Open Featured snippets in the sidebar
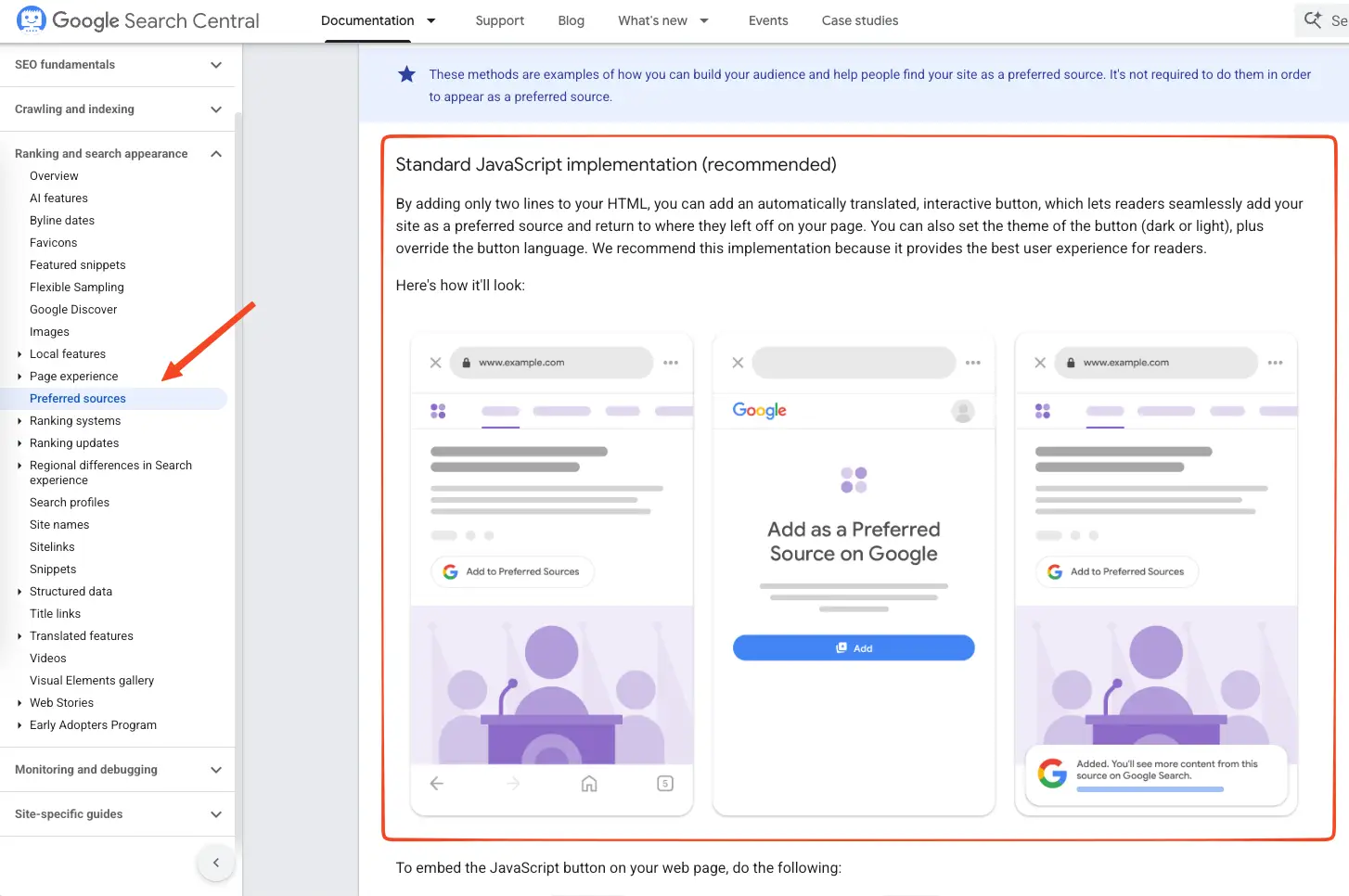The height and width of the screenshot is (896, 1349). pyautogui.click(x=77, y=265)
